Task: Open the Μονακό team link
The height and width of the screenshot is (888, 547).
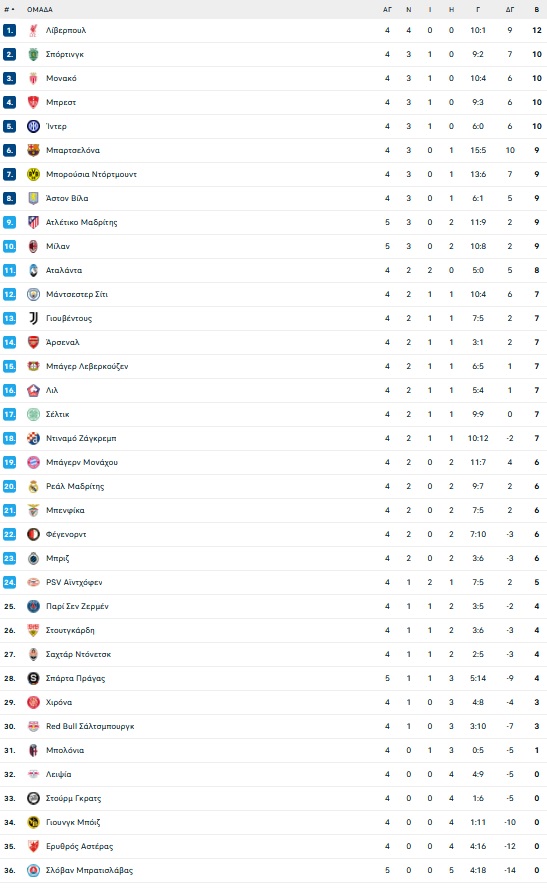Action: click(x=61, y=79)
